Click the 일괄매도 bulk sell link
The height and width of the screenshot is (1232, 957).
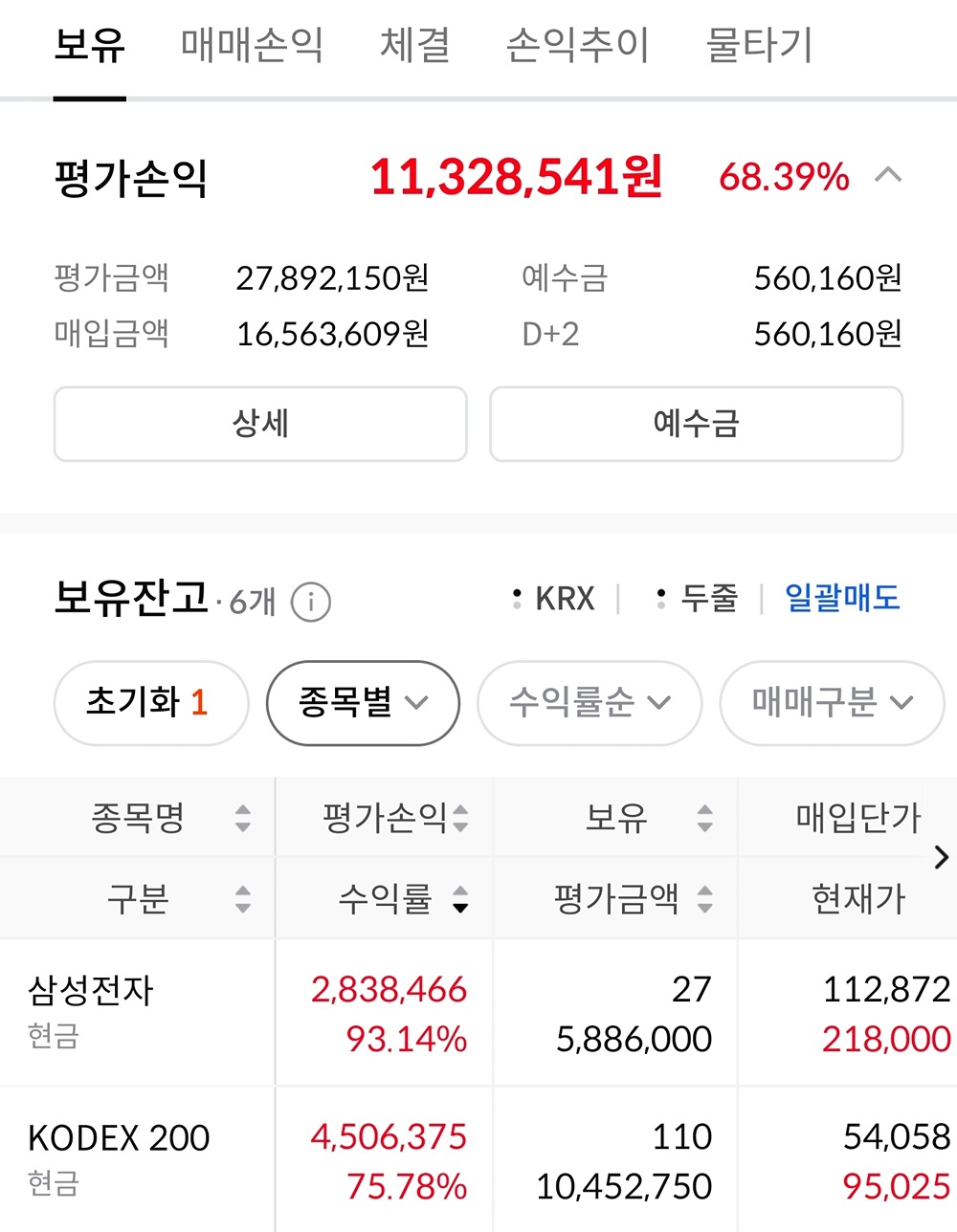click(x=842, y=599)
